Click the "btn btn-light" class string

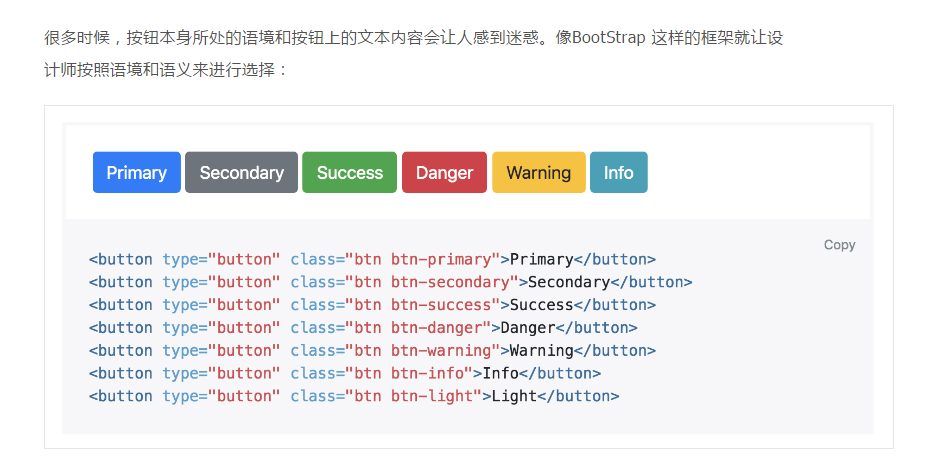[413, 397]
